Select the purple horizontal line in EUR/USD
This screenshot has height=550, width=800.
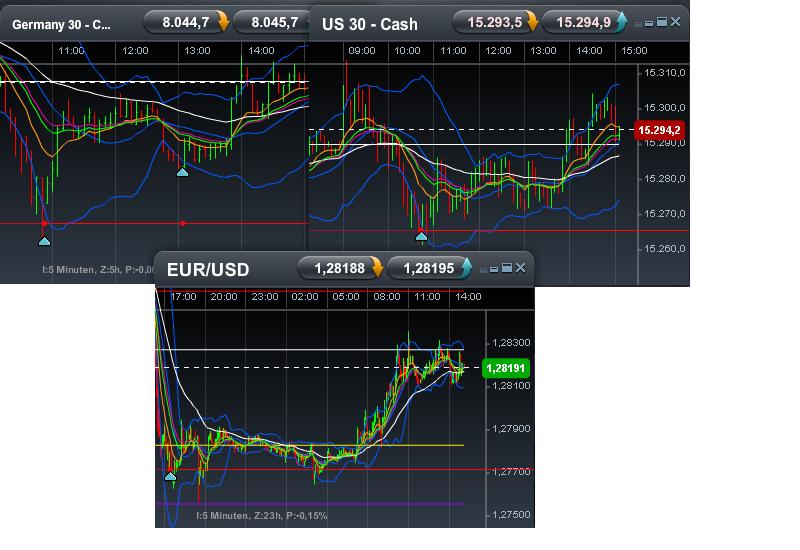point(310,504)
